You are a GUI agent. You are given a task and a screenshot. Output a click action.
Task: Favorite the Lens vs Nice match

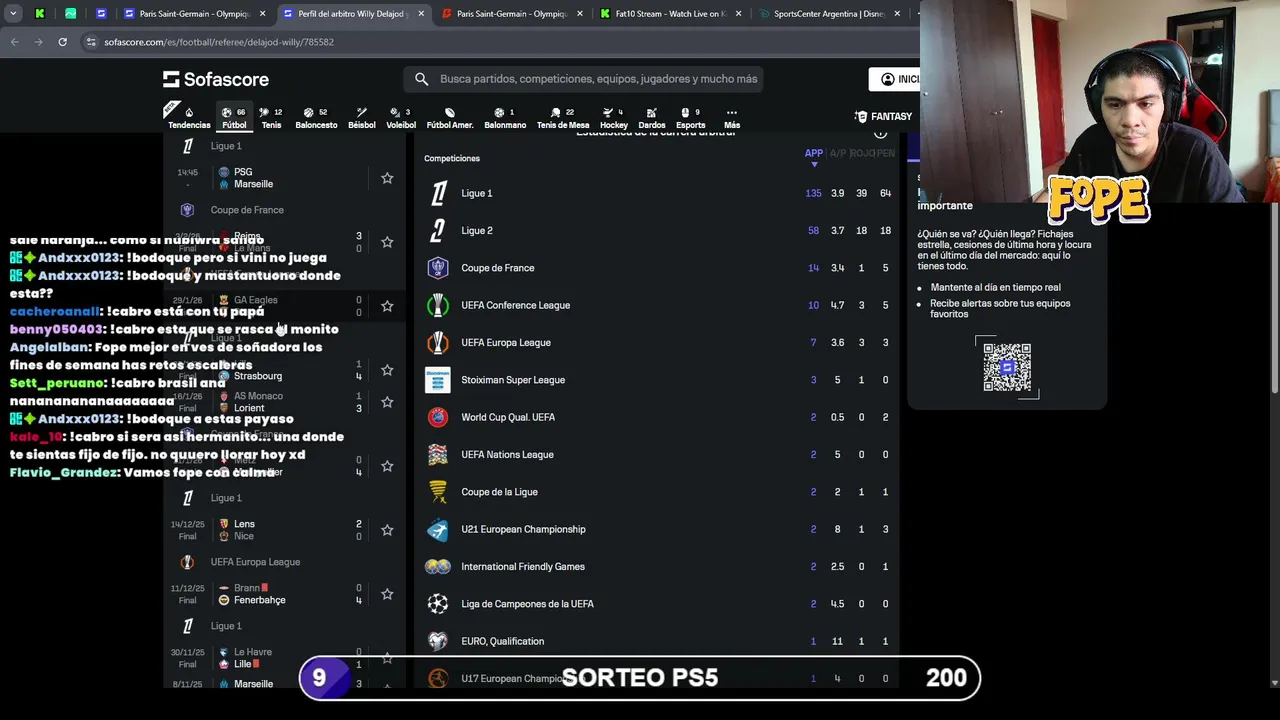(387, 530)
